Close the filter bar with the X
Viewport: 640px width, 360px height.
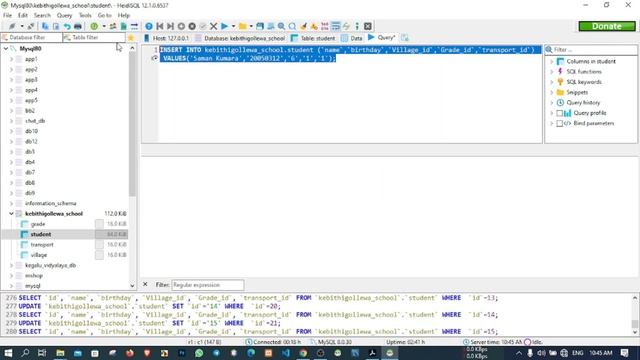point(145,284)
